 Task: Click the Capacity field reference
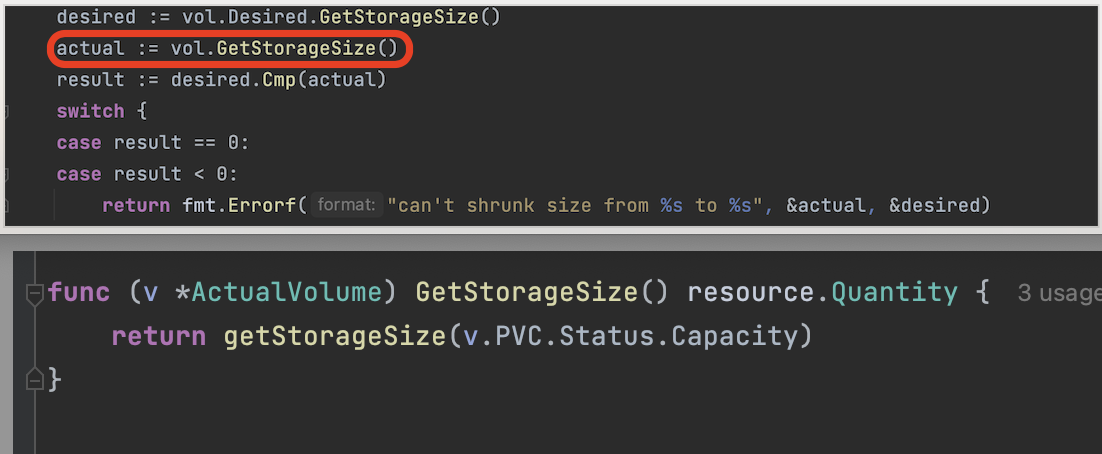pos(735,336)
